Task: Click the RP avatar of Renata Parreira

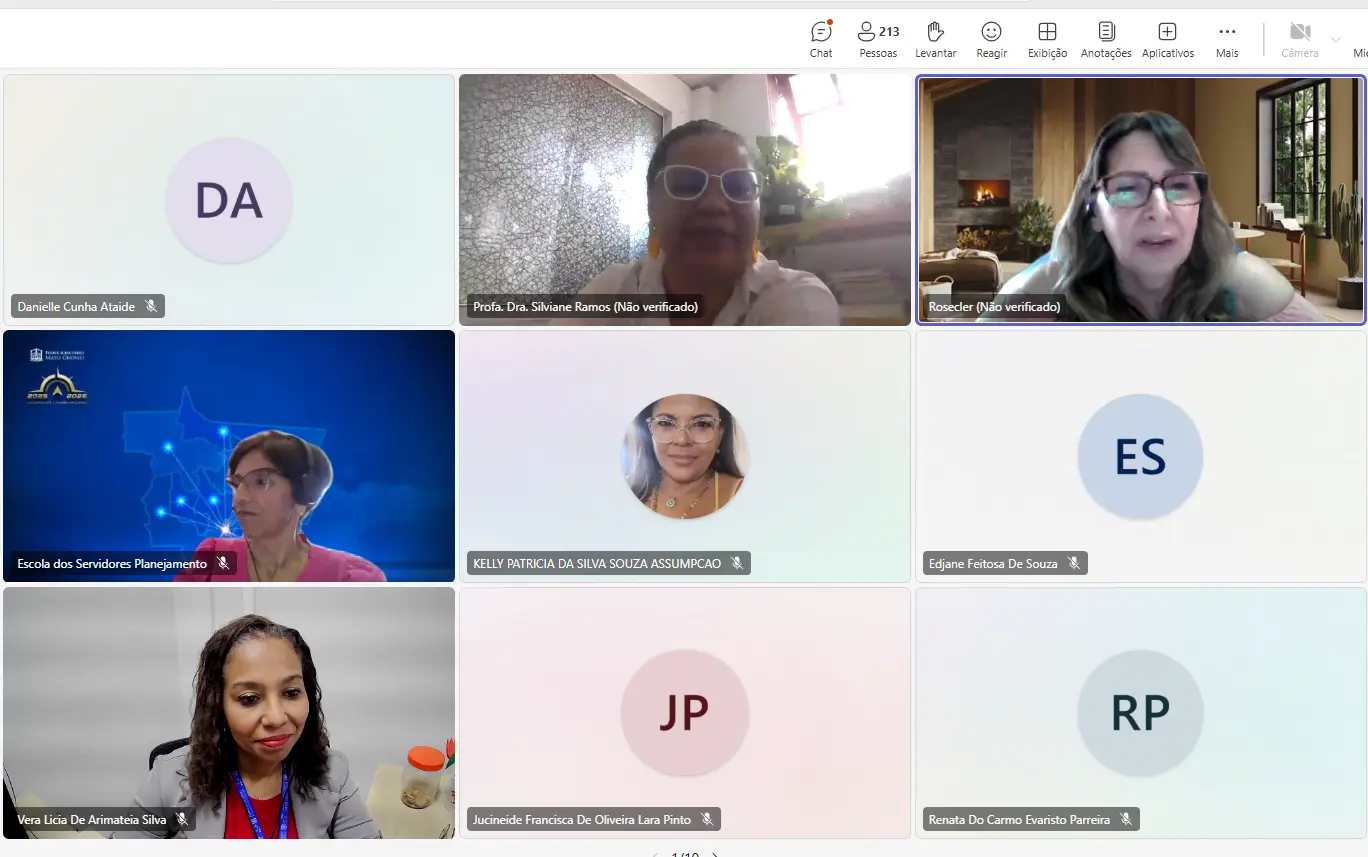Action: pos(1140,713)
